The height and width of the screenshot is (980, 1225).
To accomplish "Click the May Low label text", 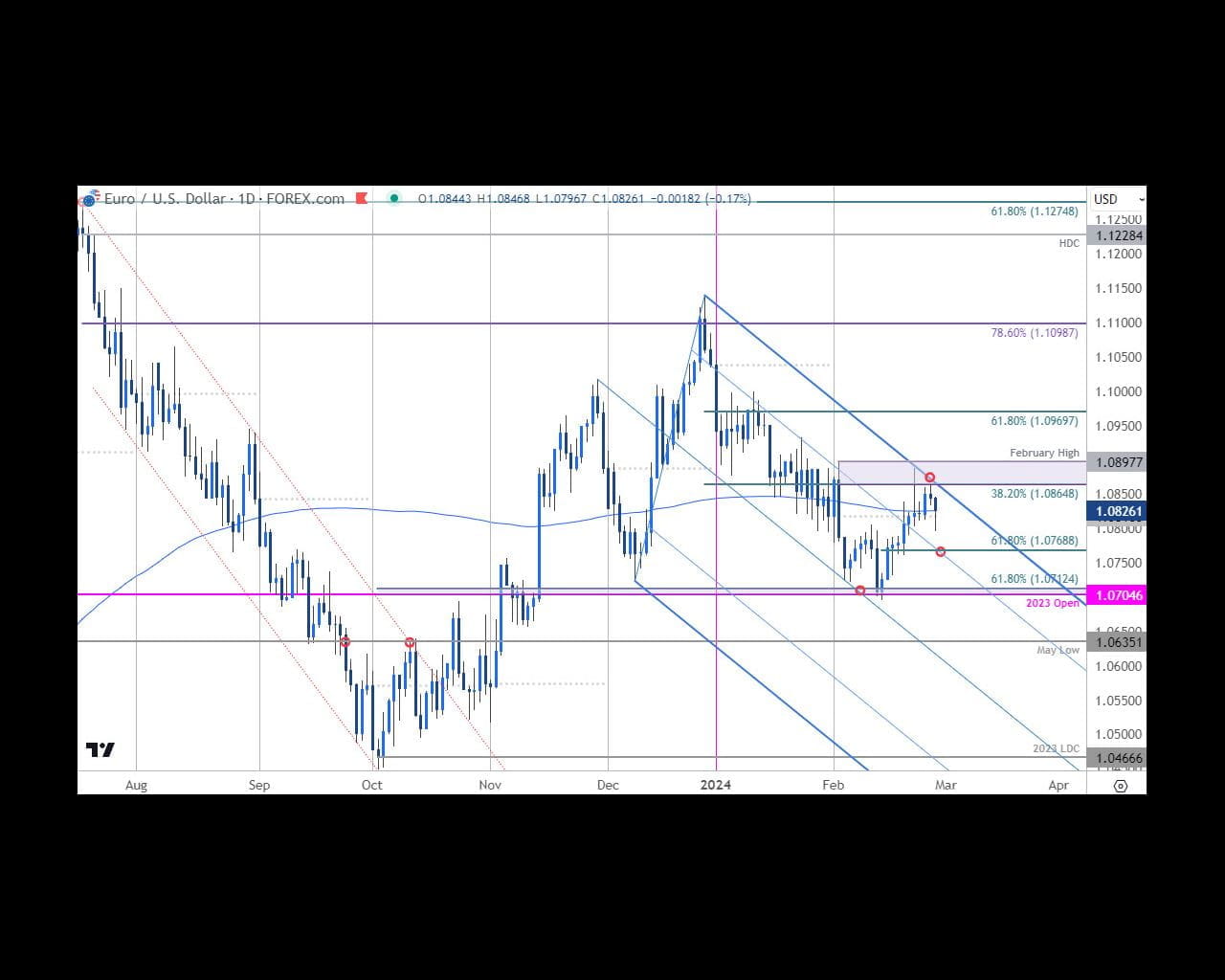I will 1058,650.
